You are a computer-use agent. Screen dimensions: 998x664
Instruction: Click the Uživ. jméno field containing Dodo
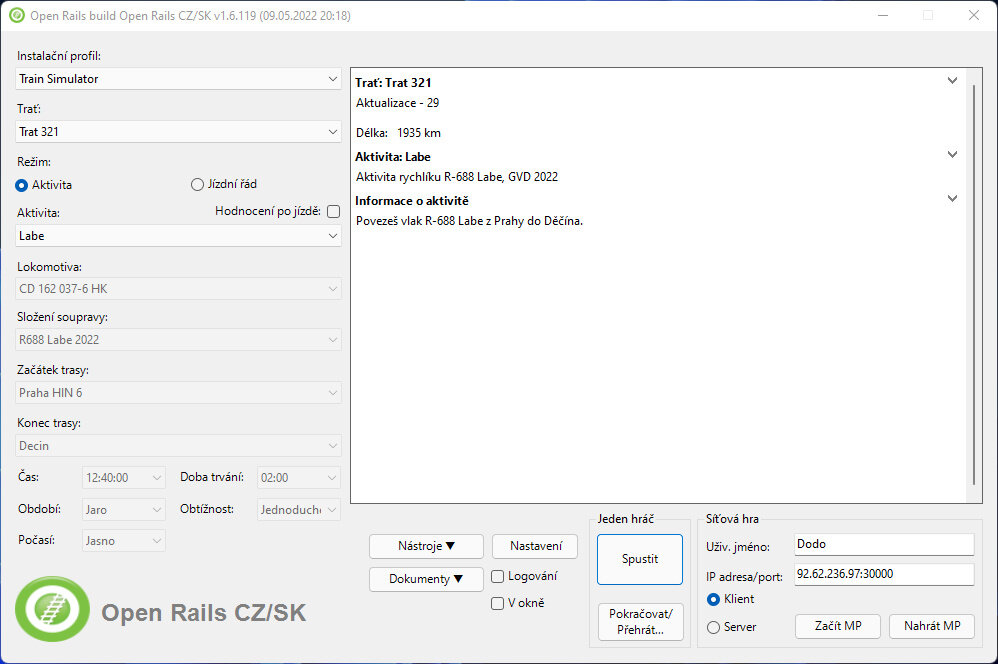(x=884, y=544)
